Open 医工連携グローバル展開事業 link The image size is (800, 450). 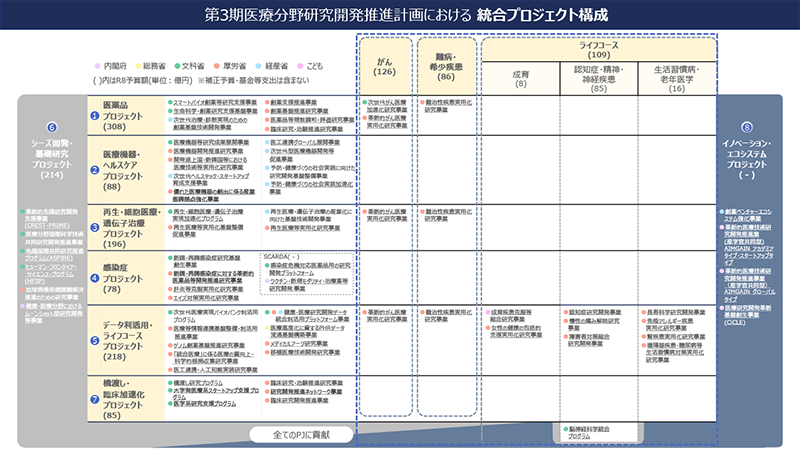[x=305, y=142]
